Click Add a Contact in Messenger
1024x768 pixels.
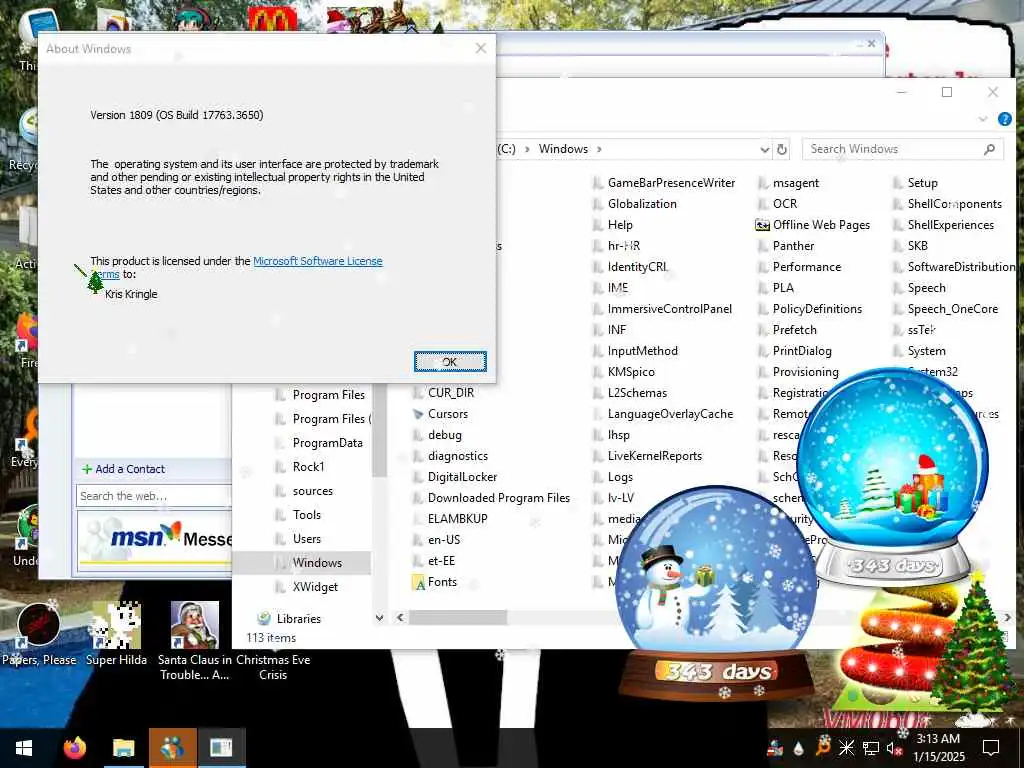[x=123, y=469]
